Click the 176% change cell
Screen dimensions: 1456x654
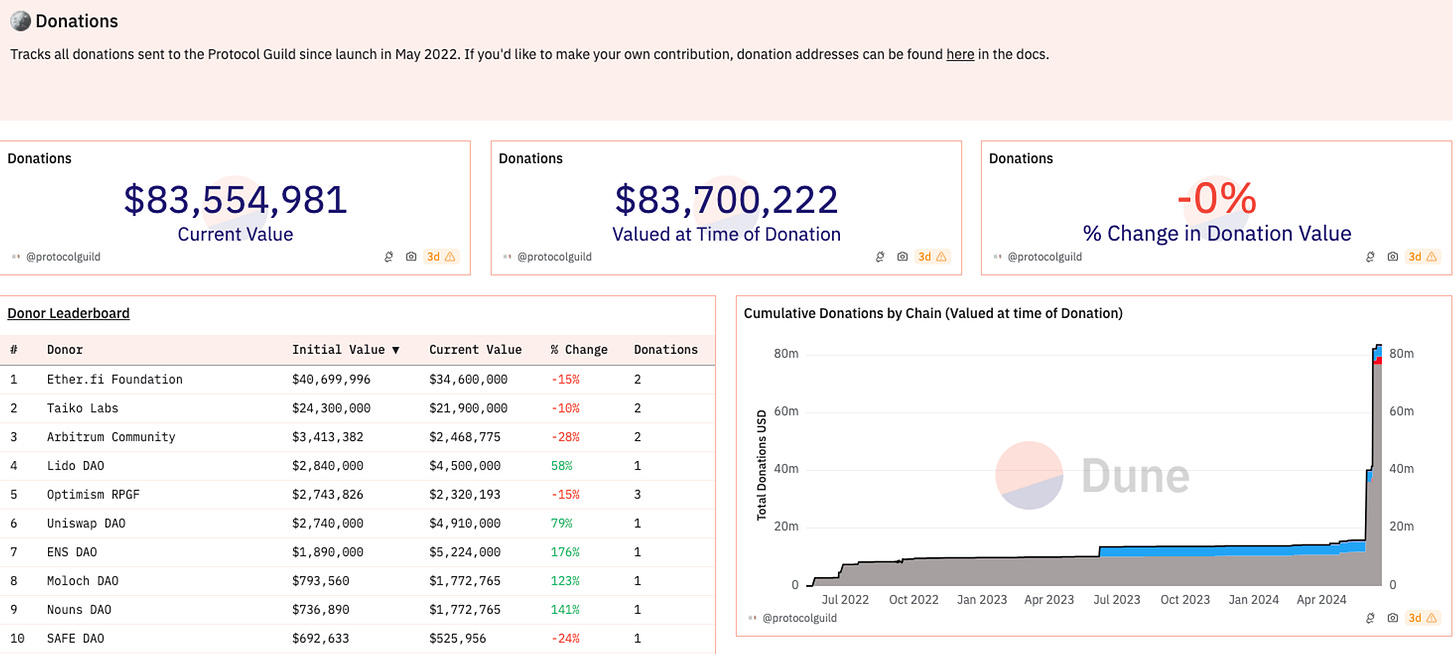pyautogui.click(x=565, y=552)
